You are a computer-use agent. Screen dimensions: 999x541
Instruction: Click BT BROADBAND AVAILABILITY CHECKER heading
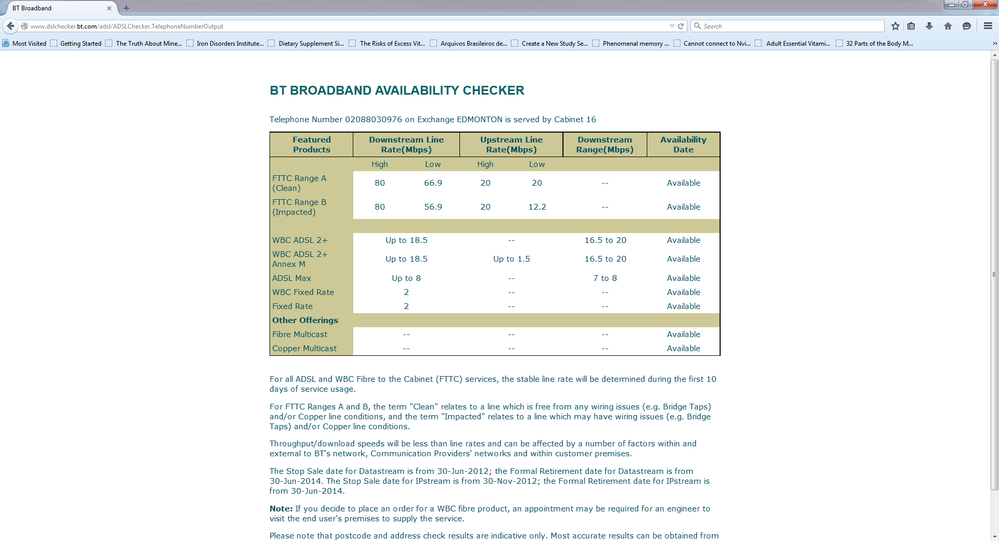tap(397, 90)
